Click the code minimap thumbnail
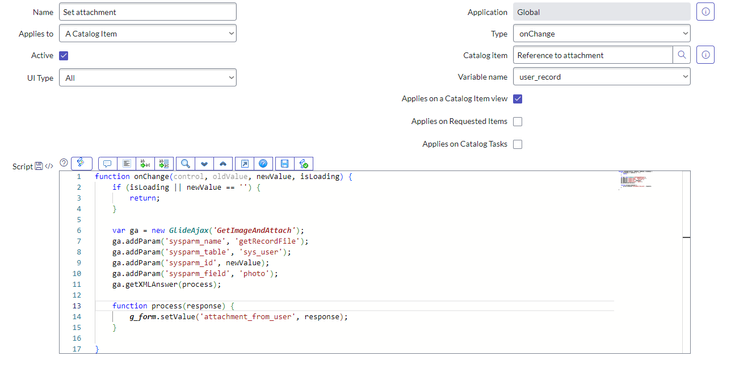 [x=635, y=180]
